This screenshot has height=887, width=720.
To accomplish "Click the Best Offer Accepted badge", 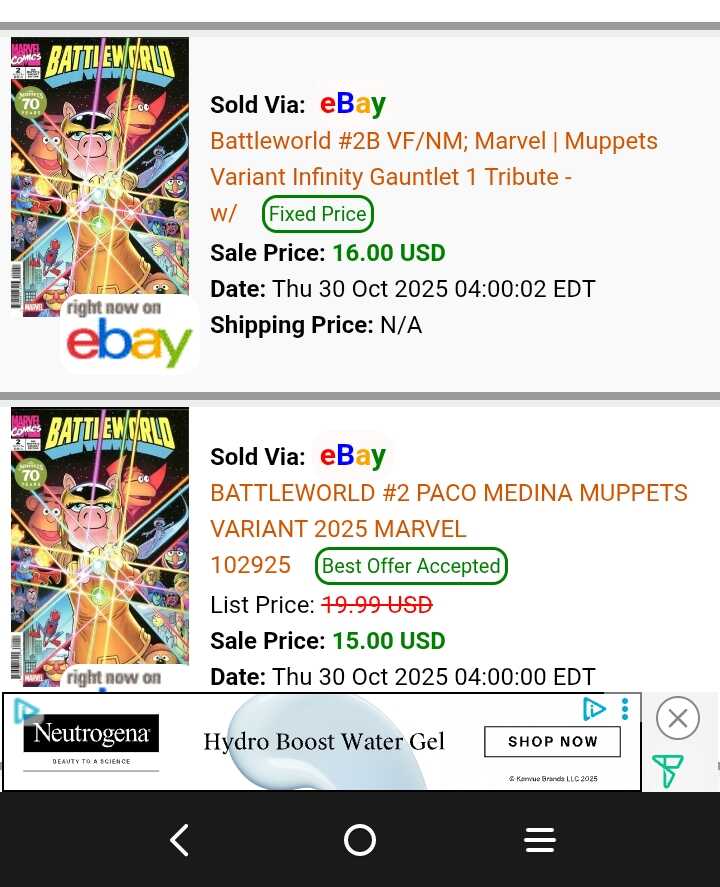I will pyautogui.click(x=411, y=566).
